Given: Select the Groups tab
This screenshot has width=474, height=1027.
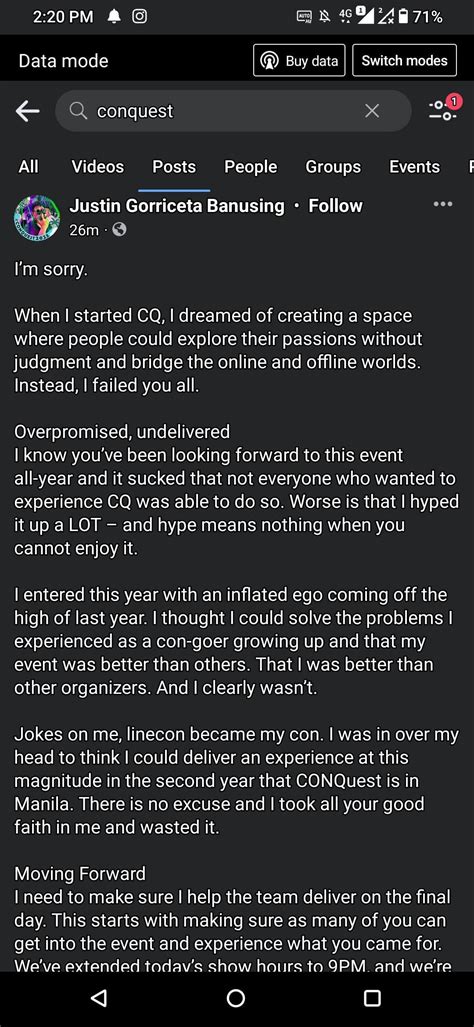Looking at the screenshot, I should coord(333,167).
